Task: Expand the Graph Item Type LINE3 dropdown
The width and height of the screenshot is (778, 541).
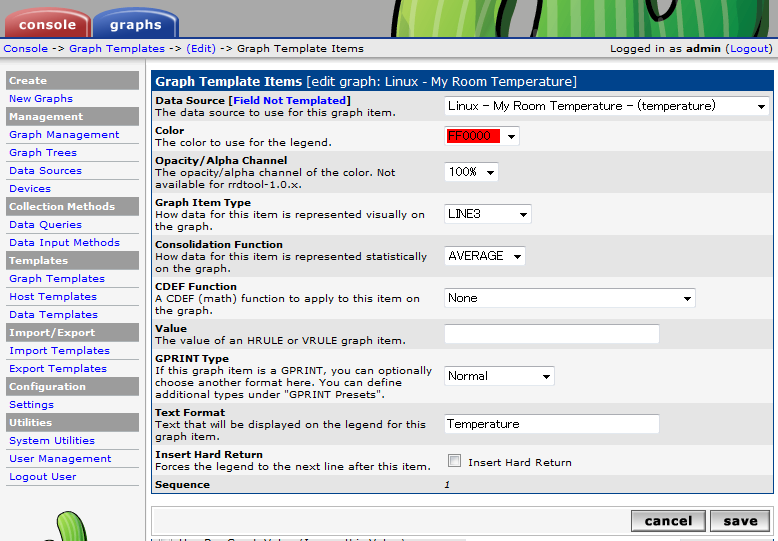Action: tap(487, 214)
